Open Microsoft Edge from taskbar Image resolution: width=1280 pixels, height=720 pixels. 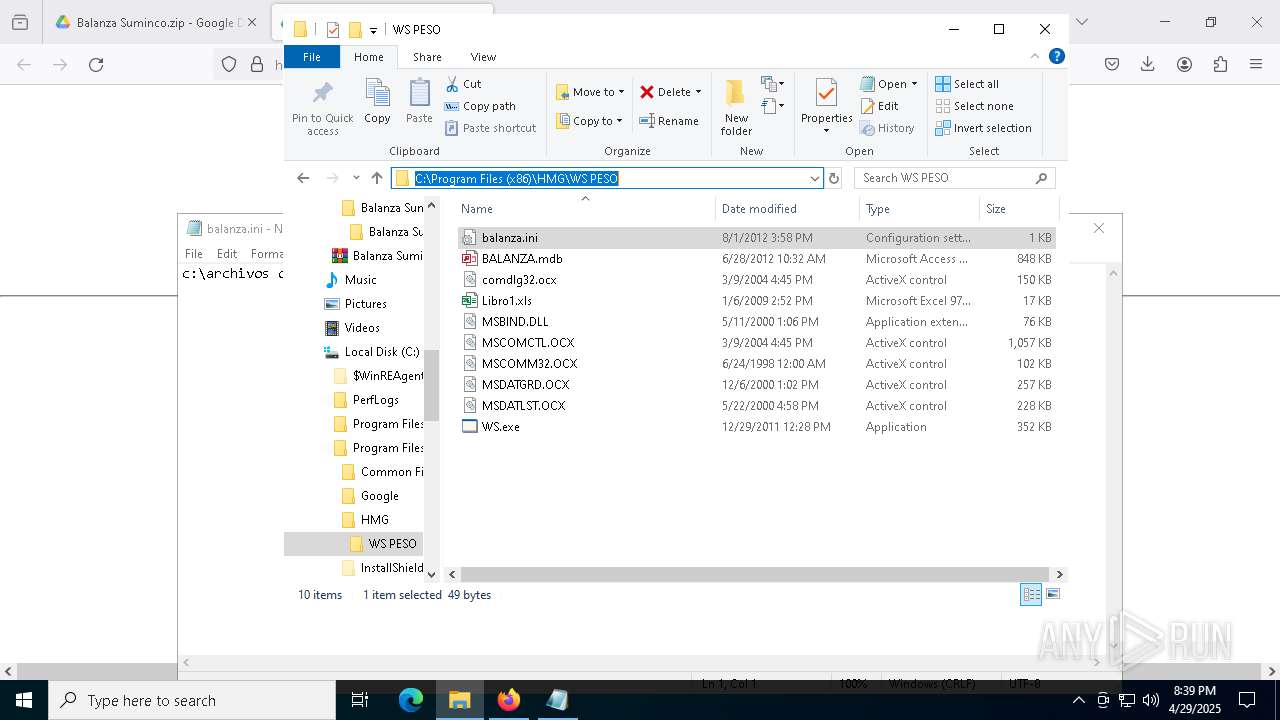411,700
